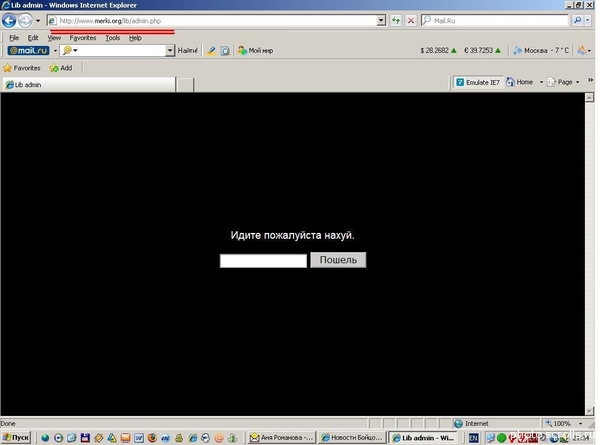Click the Internet zone status indicator

[x=471, y=424]
